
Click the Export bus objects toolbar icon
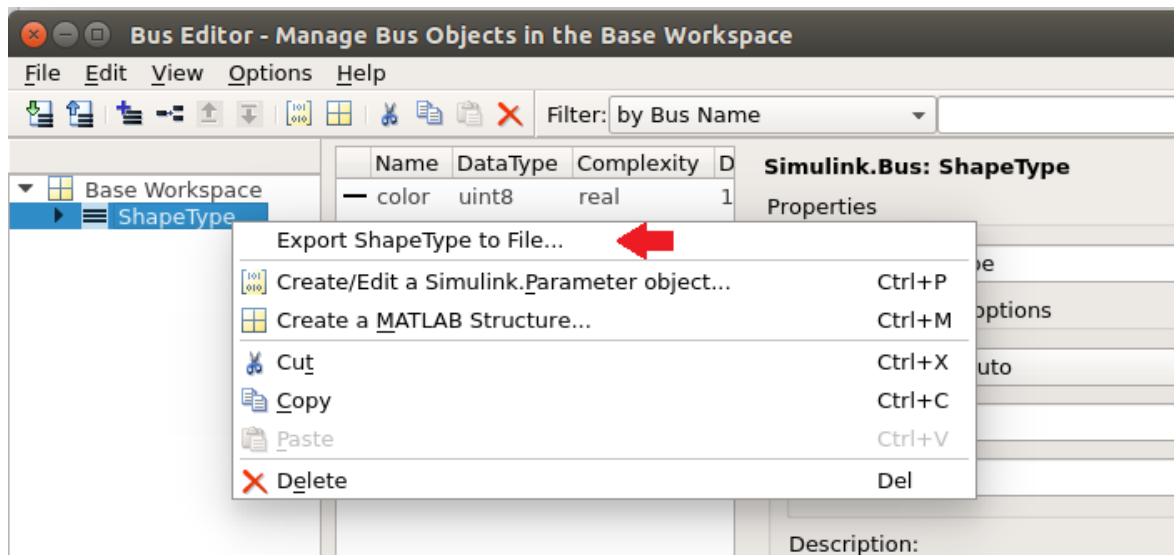[x=79, y=115]
